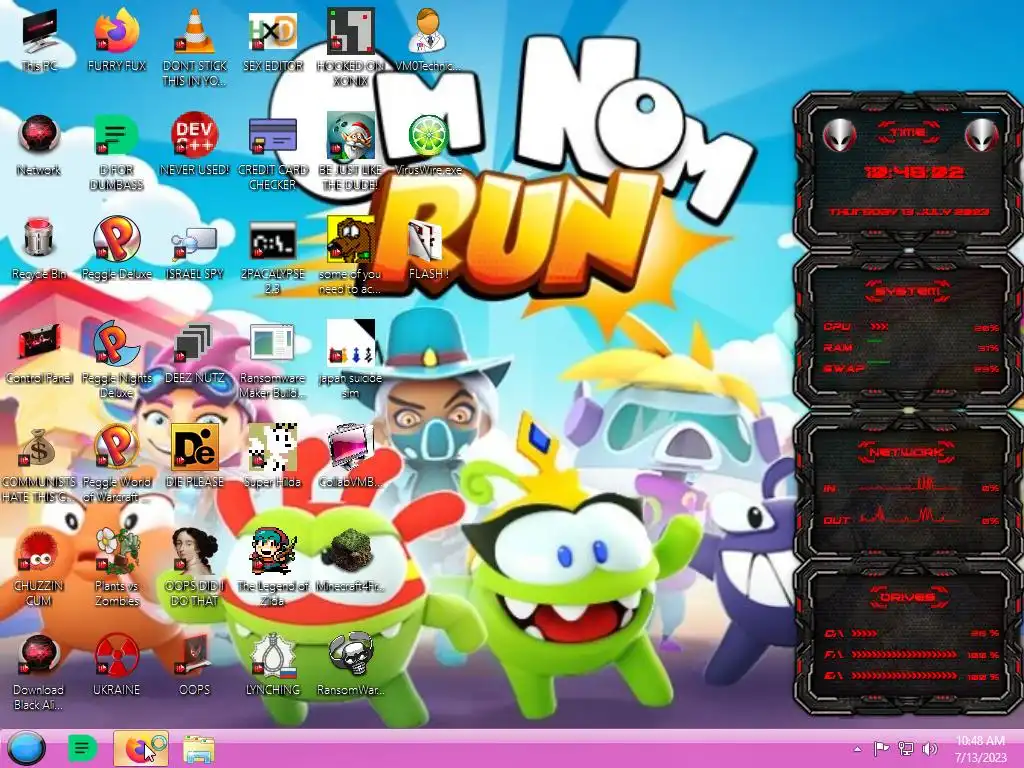The width and height of the screenshot is (1024, 768).
Task: Select the VM0Technic doctor icon
Action: 428,31
